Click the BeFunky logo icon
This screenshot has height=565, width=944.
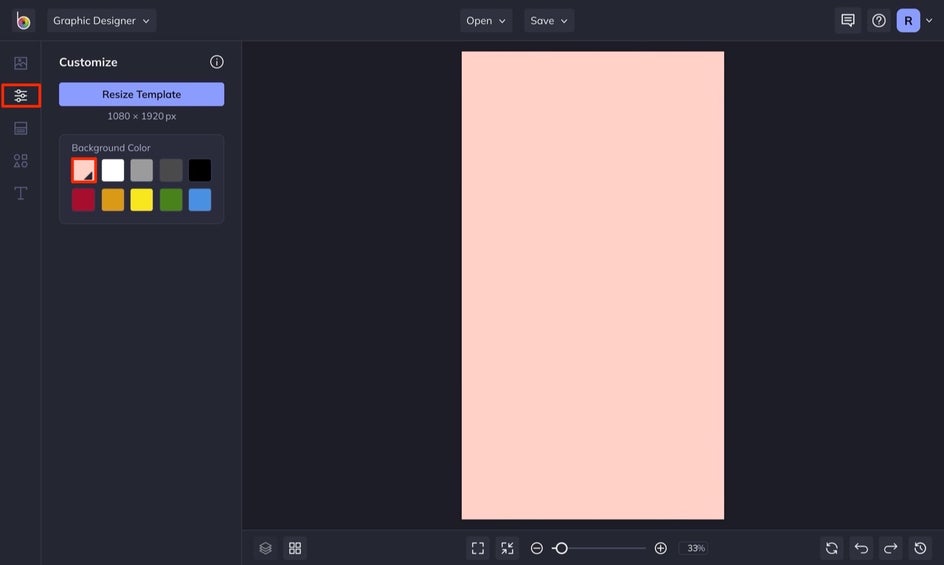[23, 20]
